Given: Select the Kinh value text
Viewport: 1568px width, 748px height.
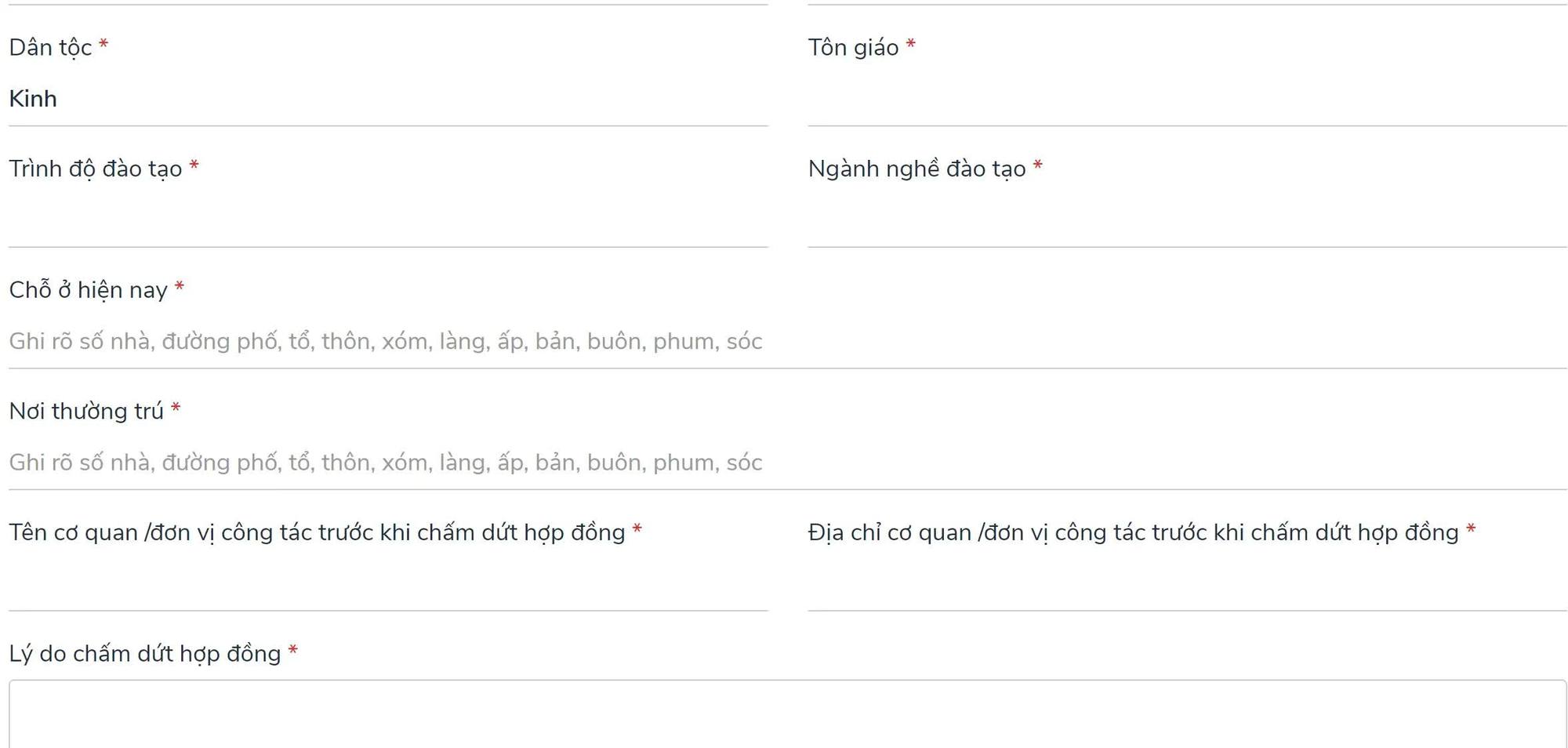Looking at the screenshot, I should [32, 99].
